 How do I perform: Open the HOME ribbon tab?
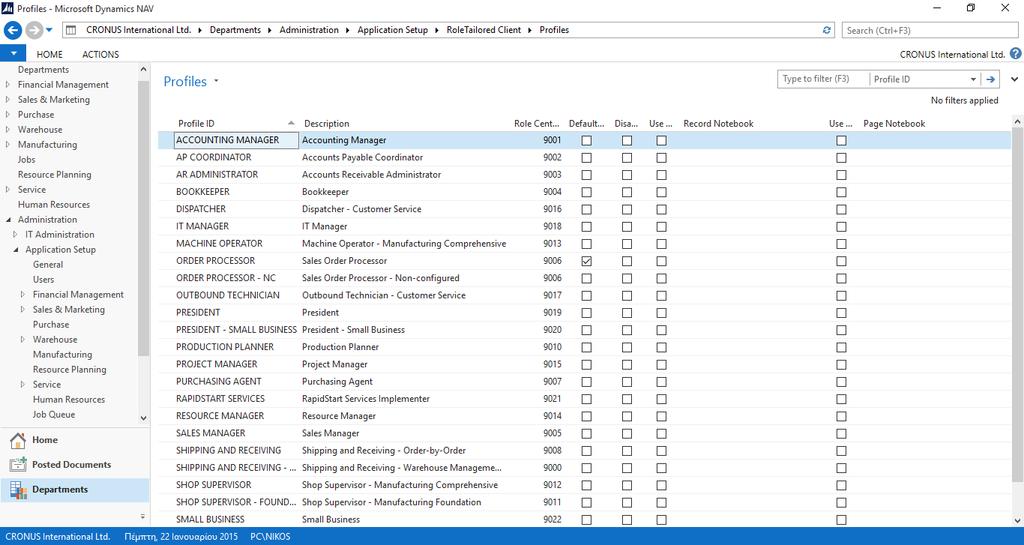[50, 54]
